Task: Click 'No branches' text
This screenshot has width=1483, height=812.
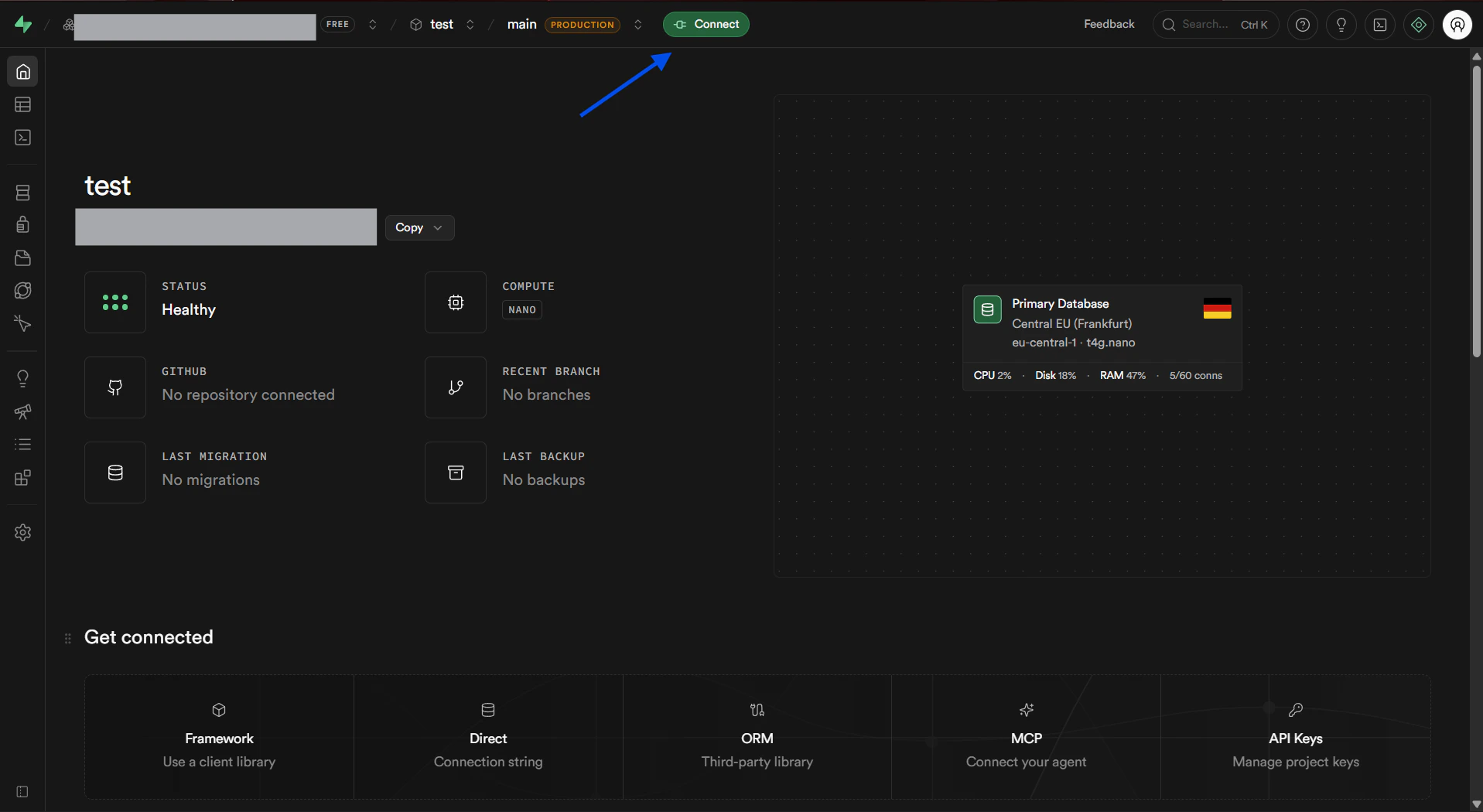Action: point(546,395)
